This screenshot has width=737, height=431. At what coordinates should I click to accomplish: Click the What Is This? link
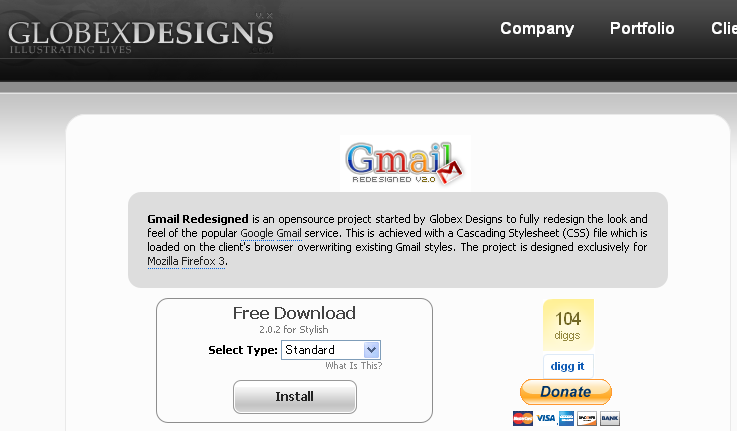point(354,366)
